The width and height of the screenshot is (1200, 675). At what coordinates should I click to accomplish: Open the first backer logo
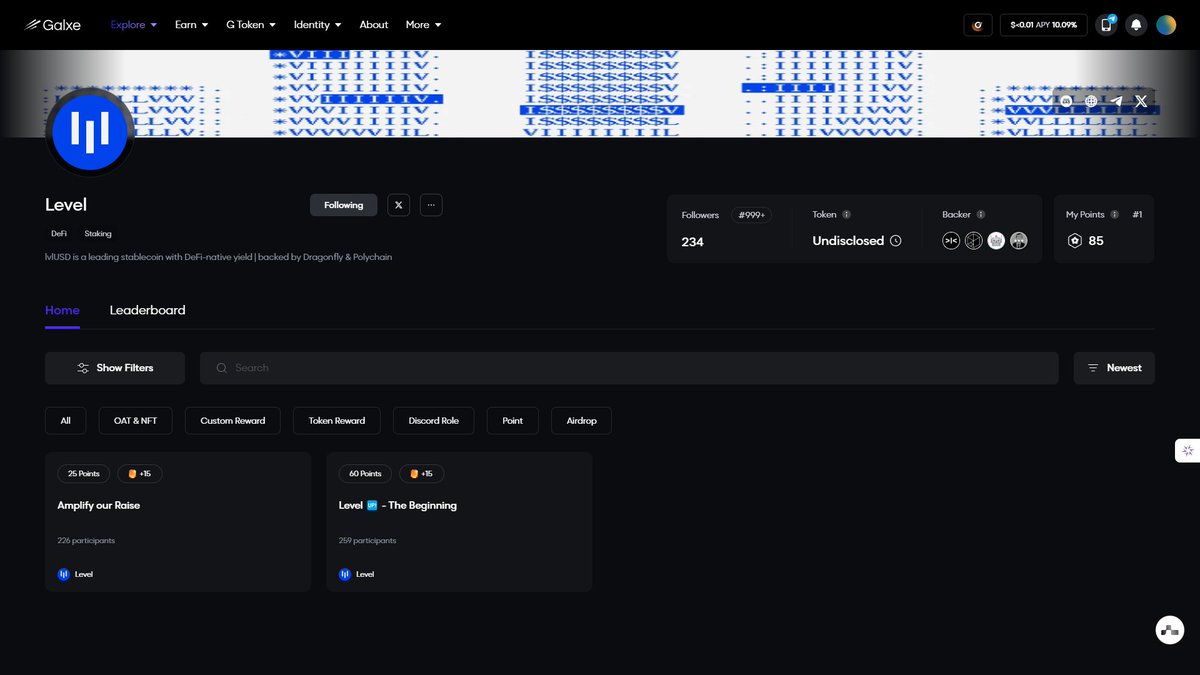pyautogui.click(x=951, y=241)
